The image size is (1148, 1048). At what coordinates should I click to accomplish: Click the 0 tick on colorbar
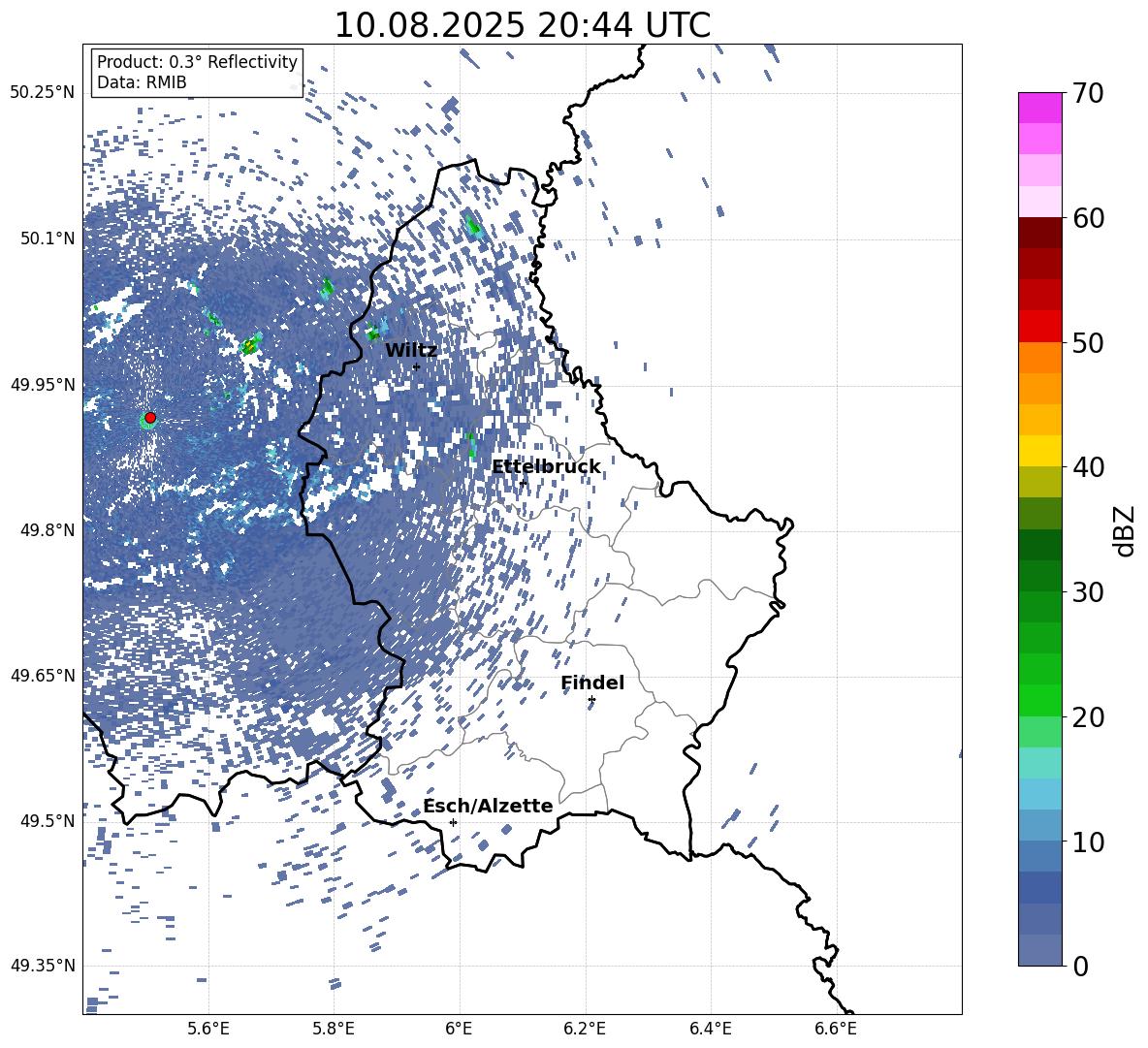click(1080, 966)
